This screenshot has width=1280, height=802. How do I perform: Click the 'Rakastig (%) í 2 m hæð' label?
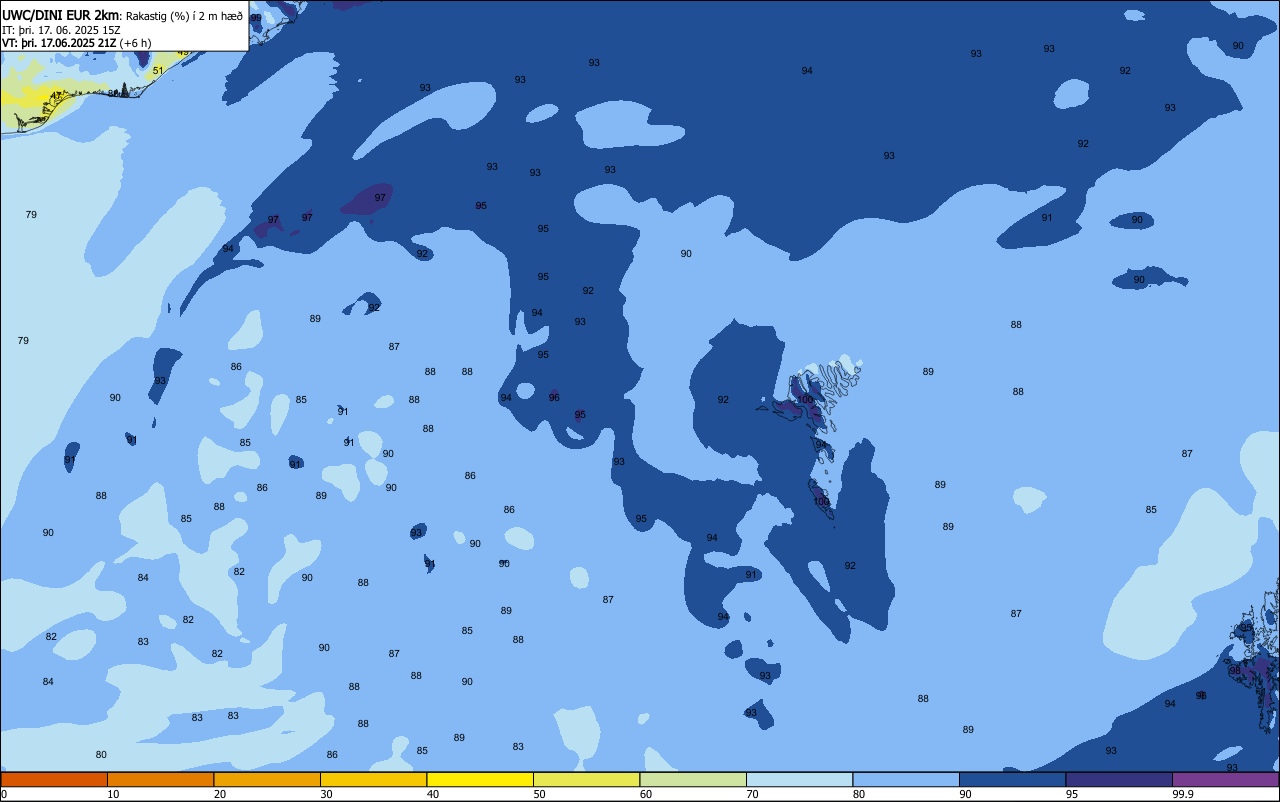(x=184, y=16)
